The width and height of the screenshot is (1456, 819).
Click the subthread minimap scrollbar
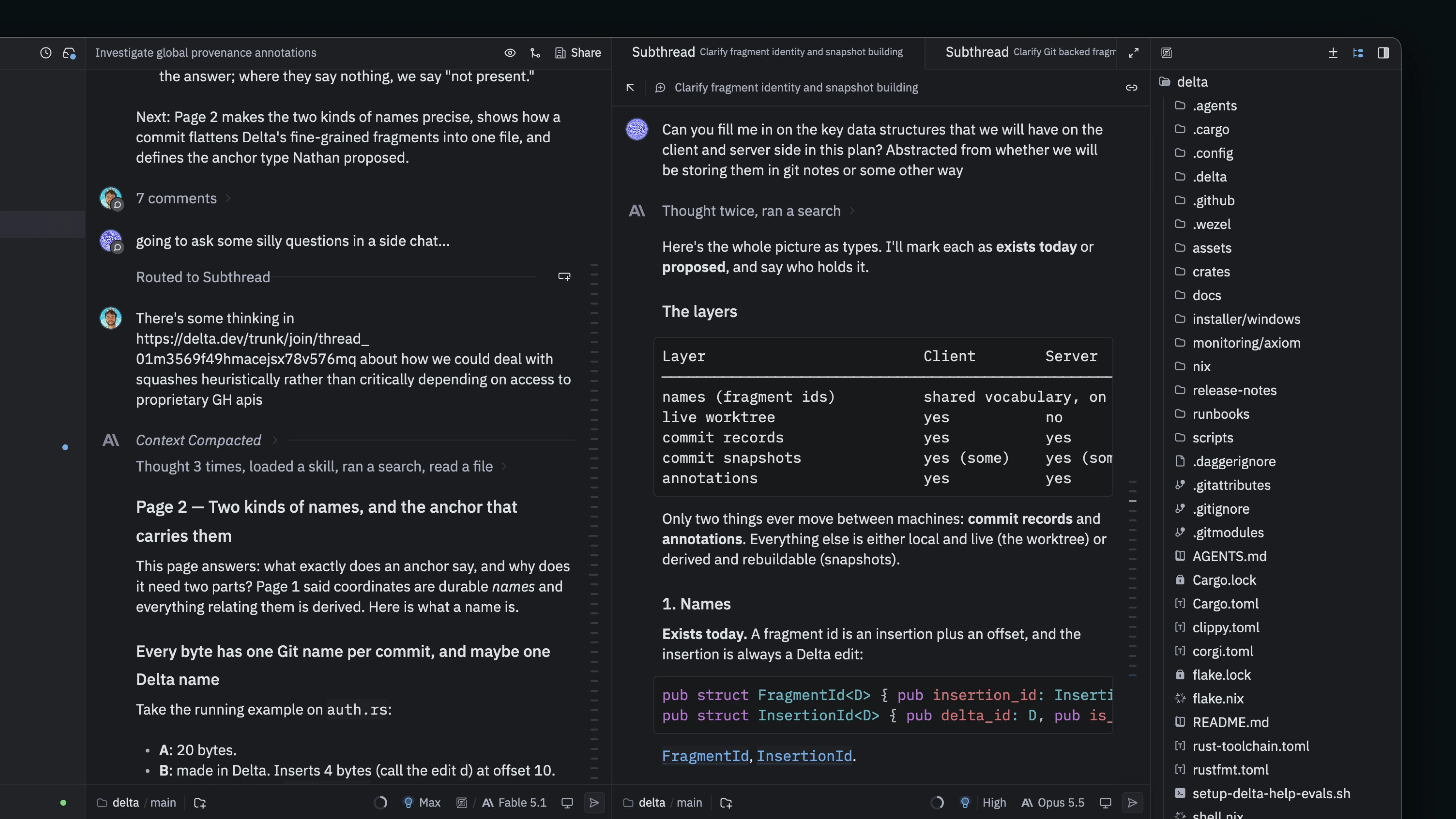coord(1133,578)
